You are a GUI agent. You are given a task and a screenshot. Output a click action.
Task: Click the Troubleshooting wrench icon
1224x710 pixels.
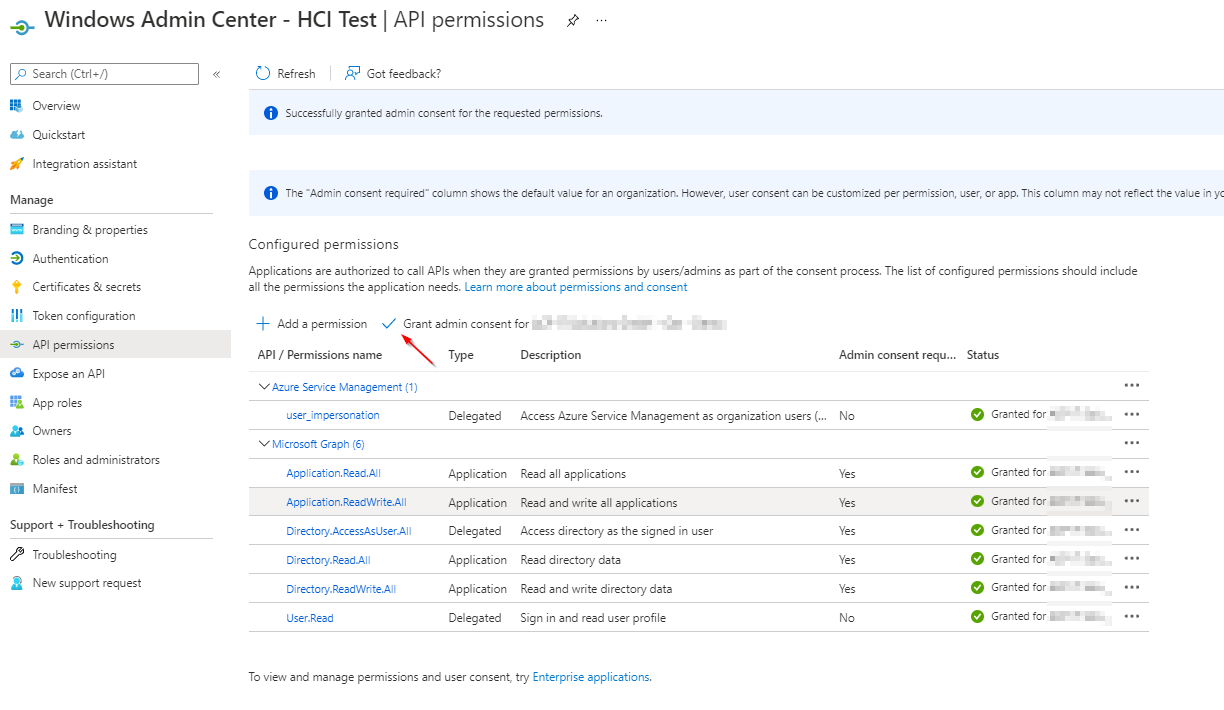(x=17, y=555)
